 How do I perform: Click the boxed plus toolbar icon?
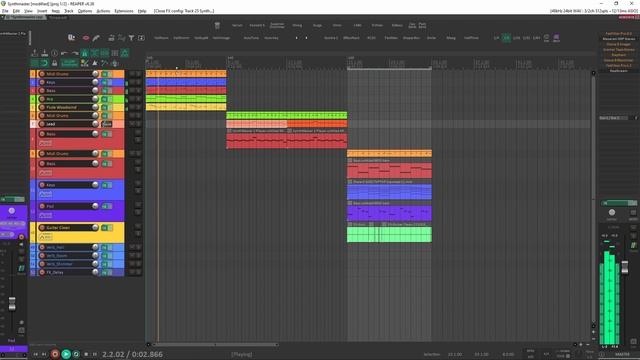(x=141, y=38)
